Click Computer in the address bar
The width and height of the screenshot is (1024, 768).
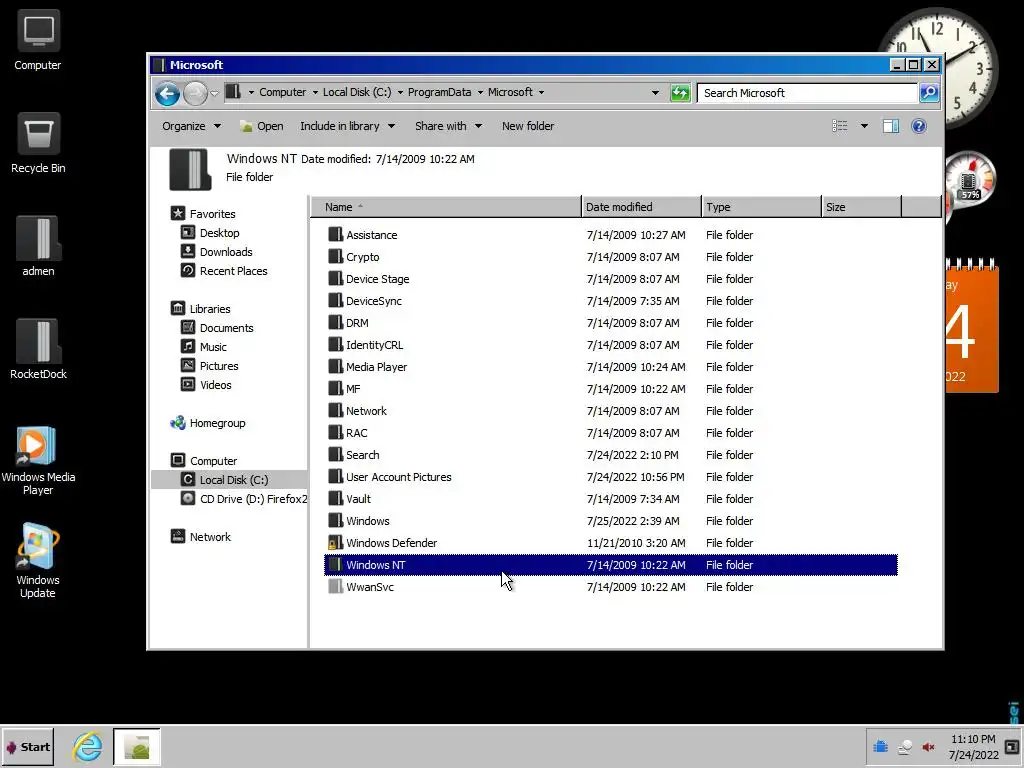(282, 92)
